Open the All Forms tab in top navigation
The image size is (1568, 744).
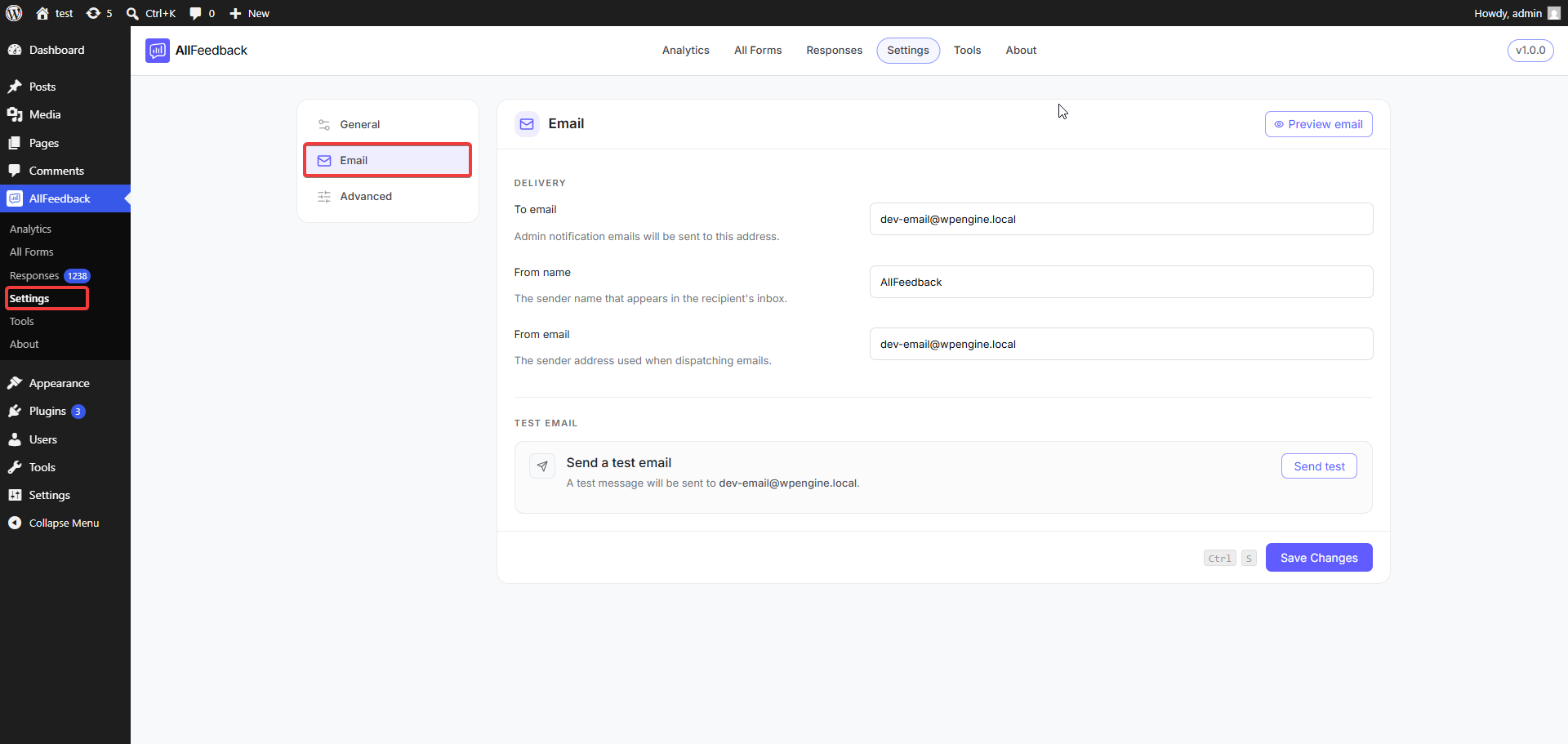point(758,51)
